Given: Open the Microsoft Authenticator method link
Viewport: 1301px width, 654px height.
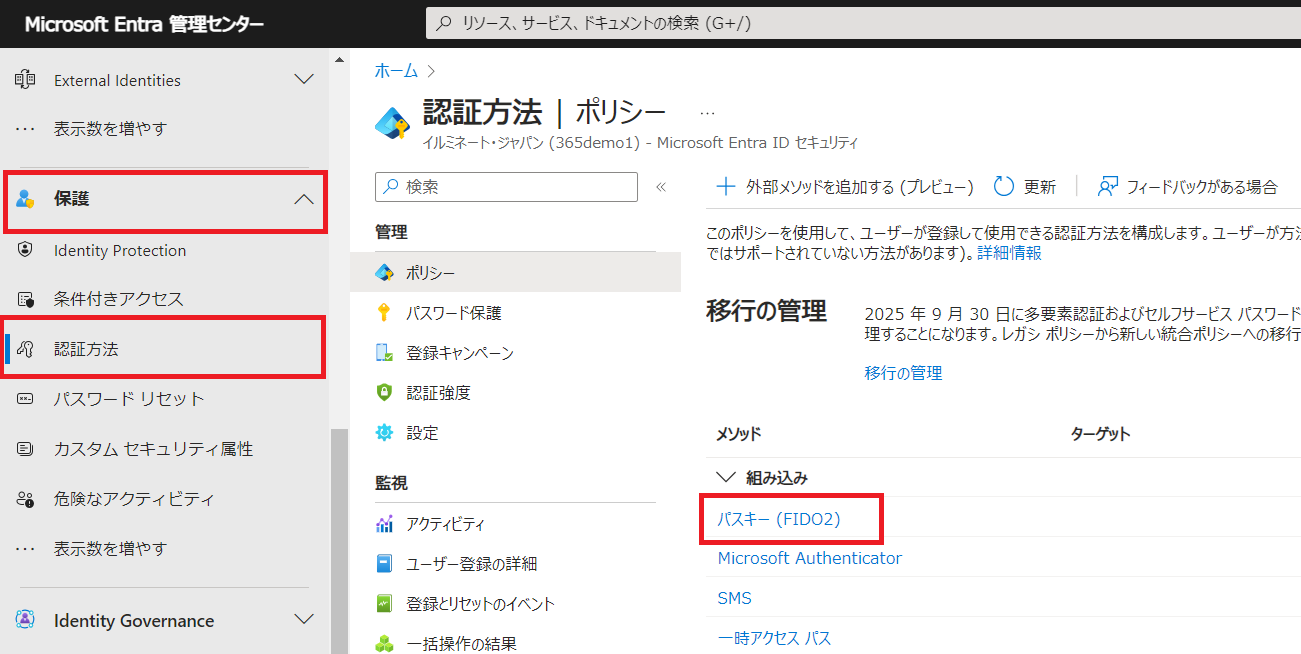Looking at the screenshot, I should pos(809,558).
